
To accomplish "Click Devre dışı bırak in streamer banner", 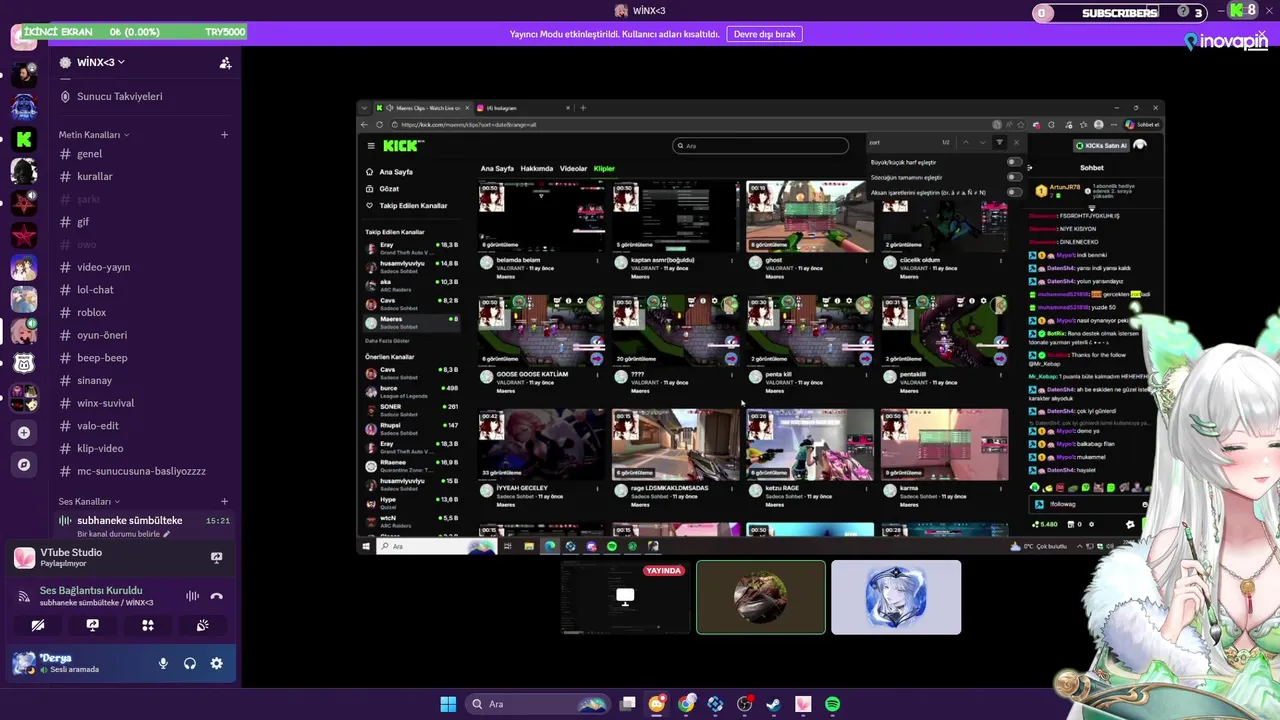I will [765, 34].
